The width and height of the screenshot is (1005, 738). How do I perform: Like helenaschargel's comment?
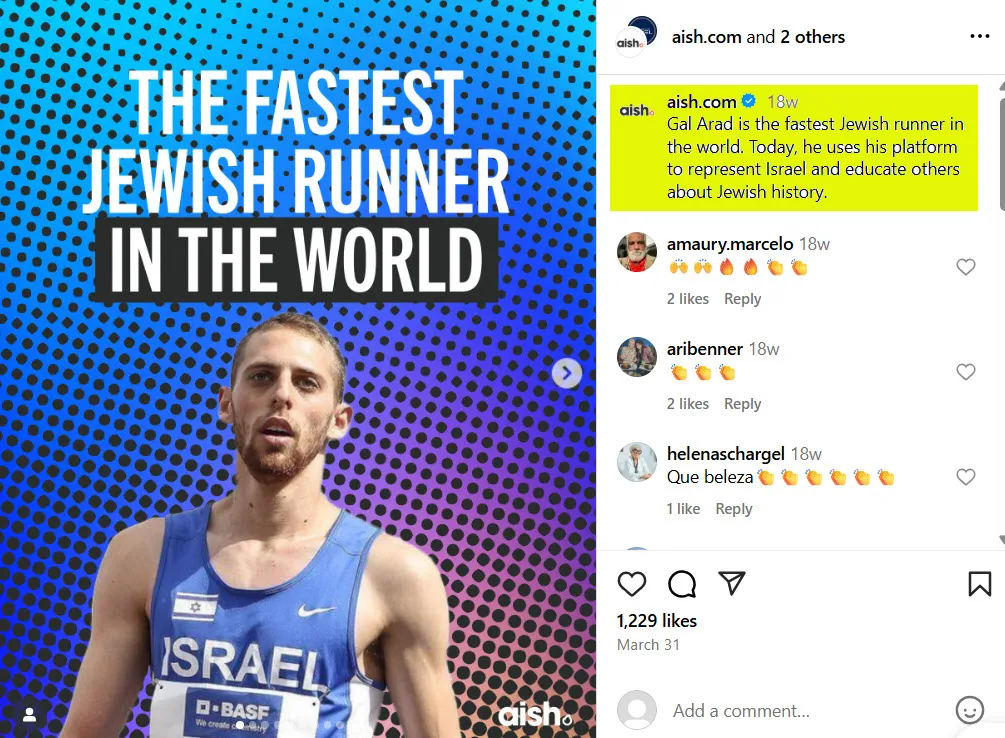tap(965, 477)
